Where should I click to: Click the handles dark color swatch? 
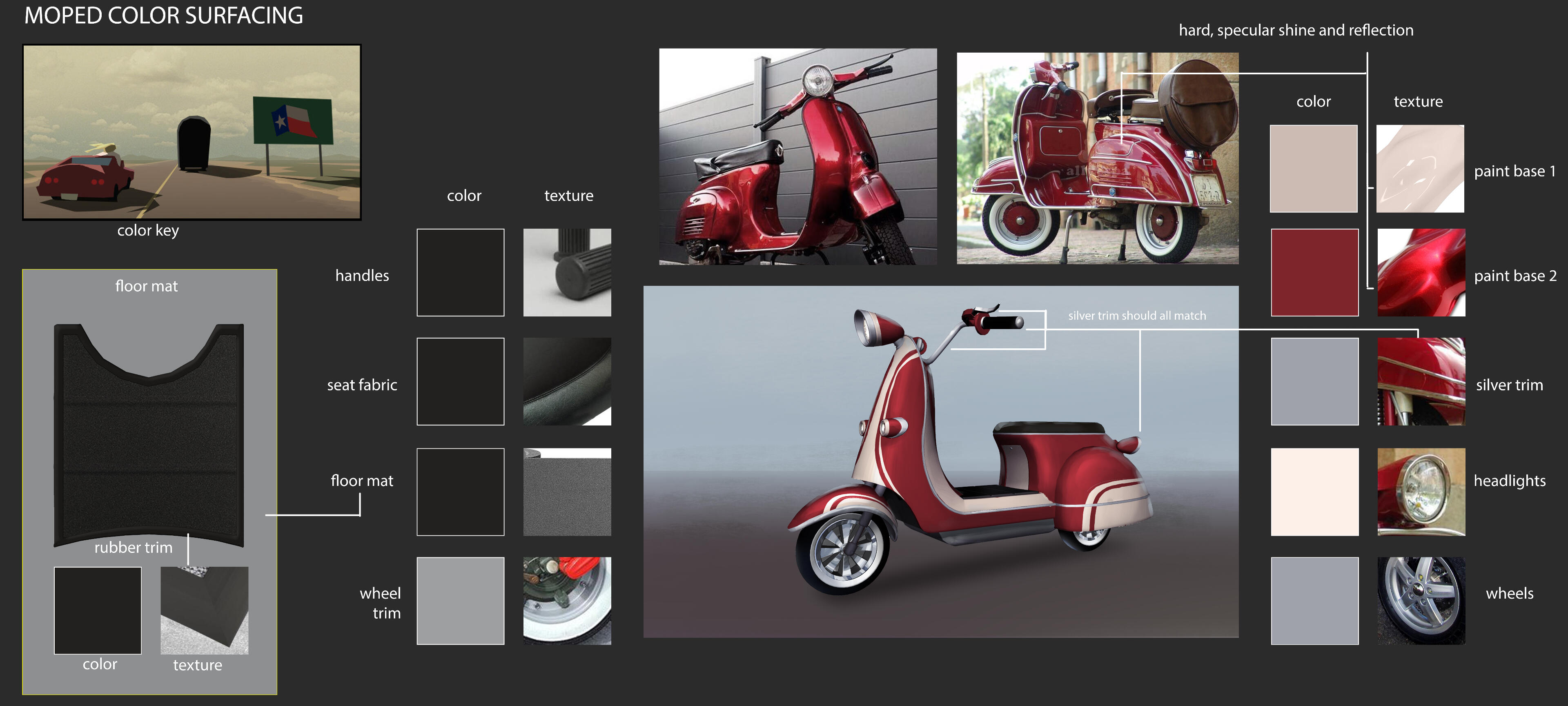click(460, 272)
